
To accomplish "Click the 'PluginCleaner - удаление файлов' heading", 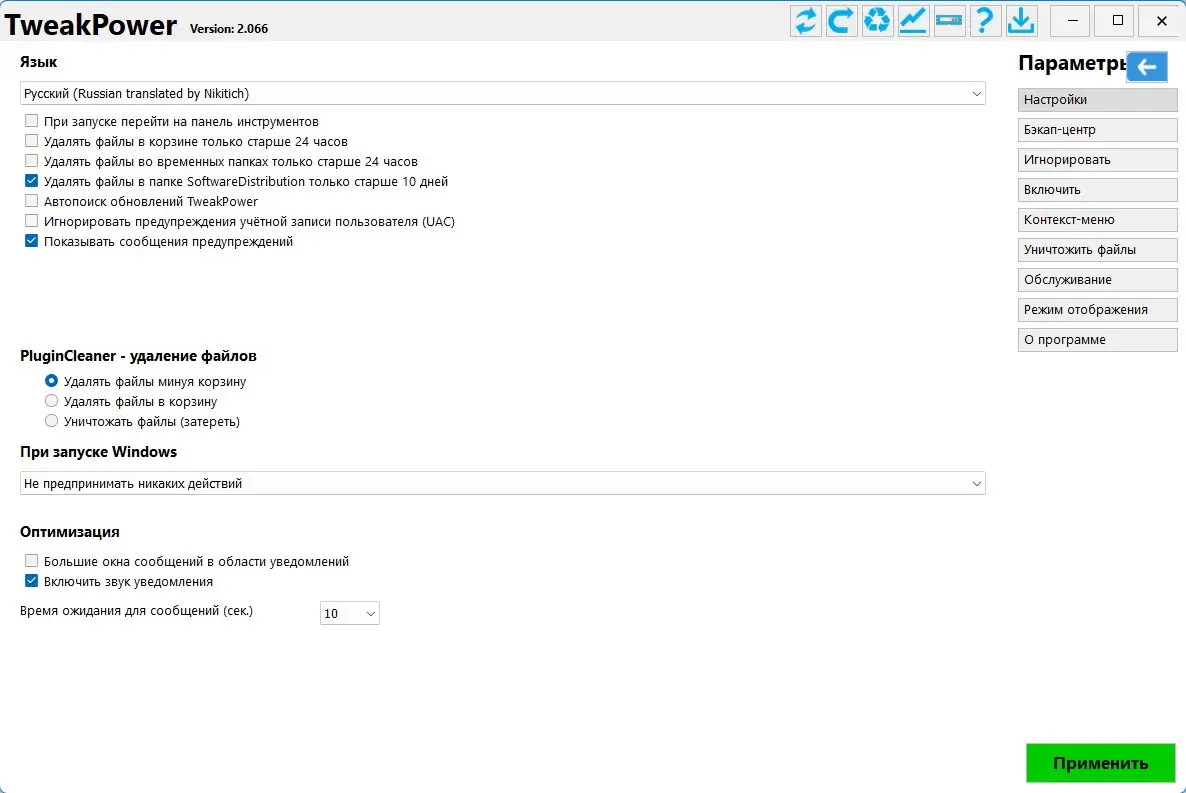I will click(138, 356).
